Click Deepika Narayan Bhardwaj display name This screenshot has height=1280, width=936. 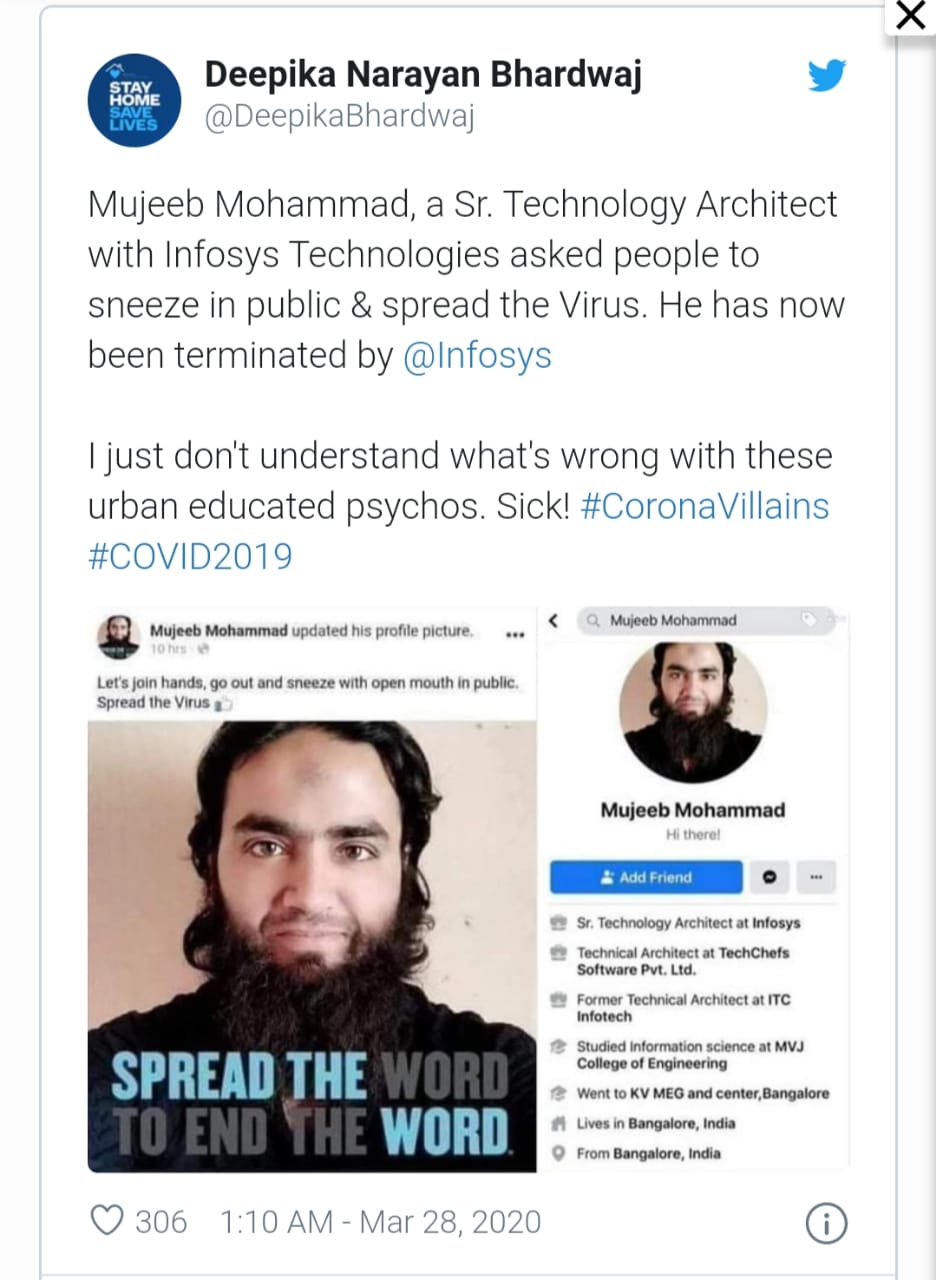click(423, 75)
